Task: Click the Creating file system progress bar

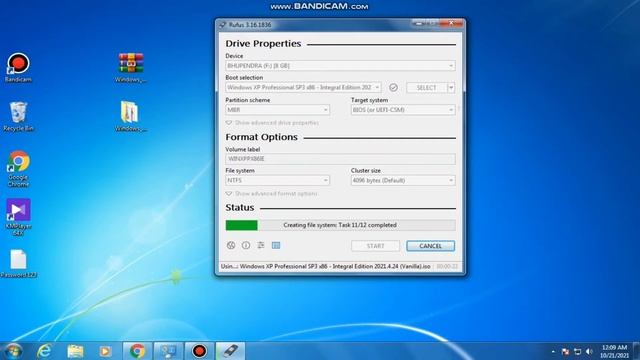Action: tap(340, 225)
